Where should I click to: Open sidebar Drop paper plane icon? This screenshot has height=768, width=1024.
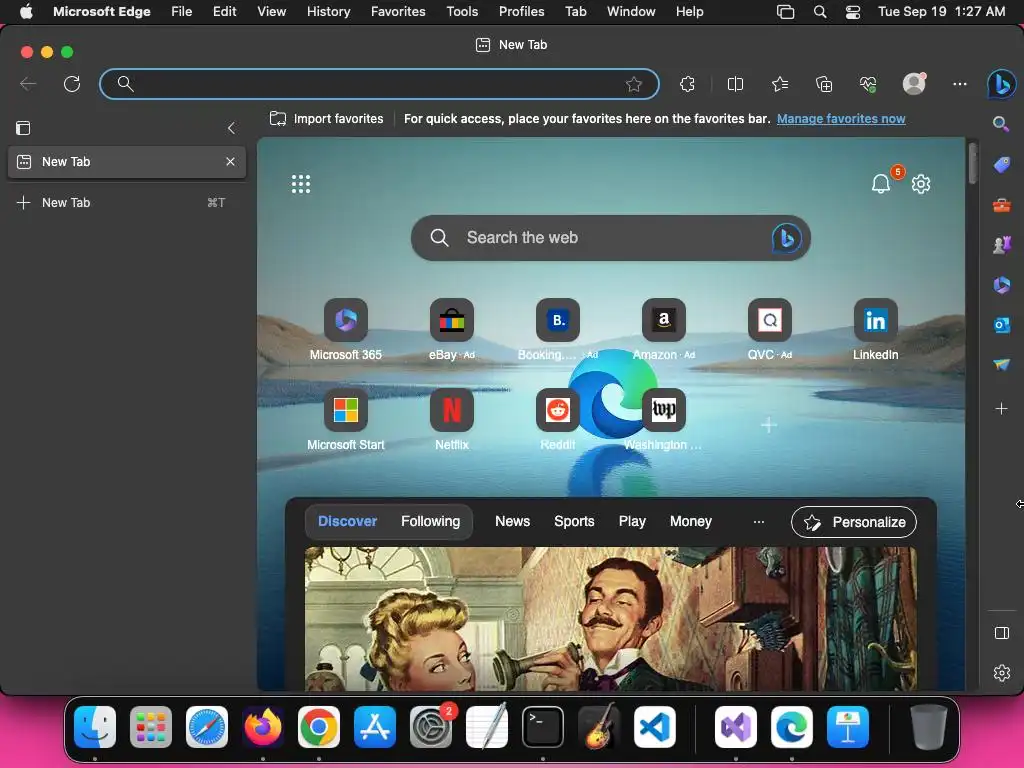coord(1001,364)
